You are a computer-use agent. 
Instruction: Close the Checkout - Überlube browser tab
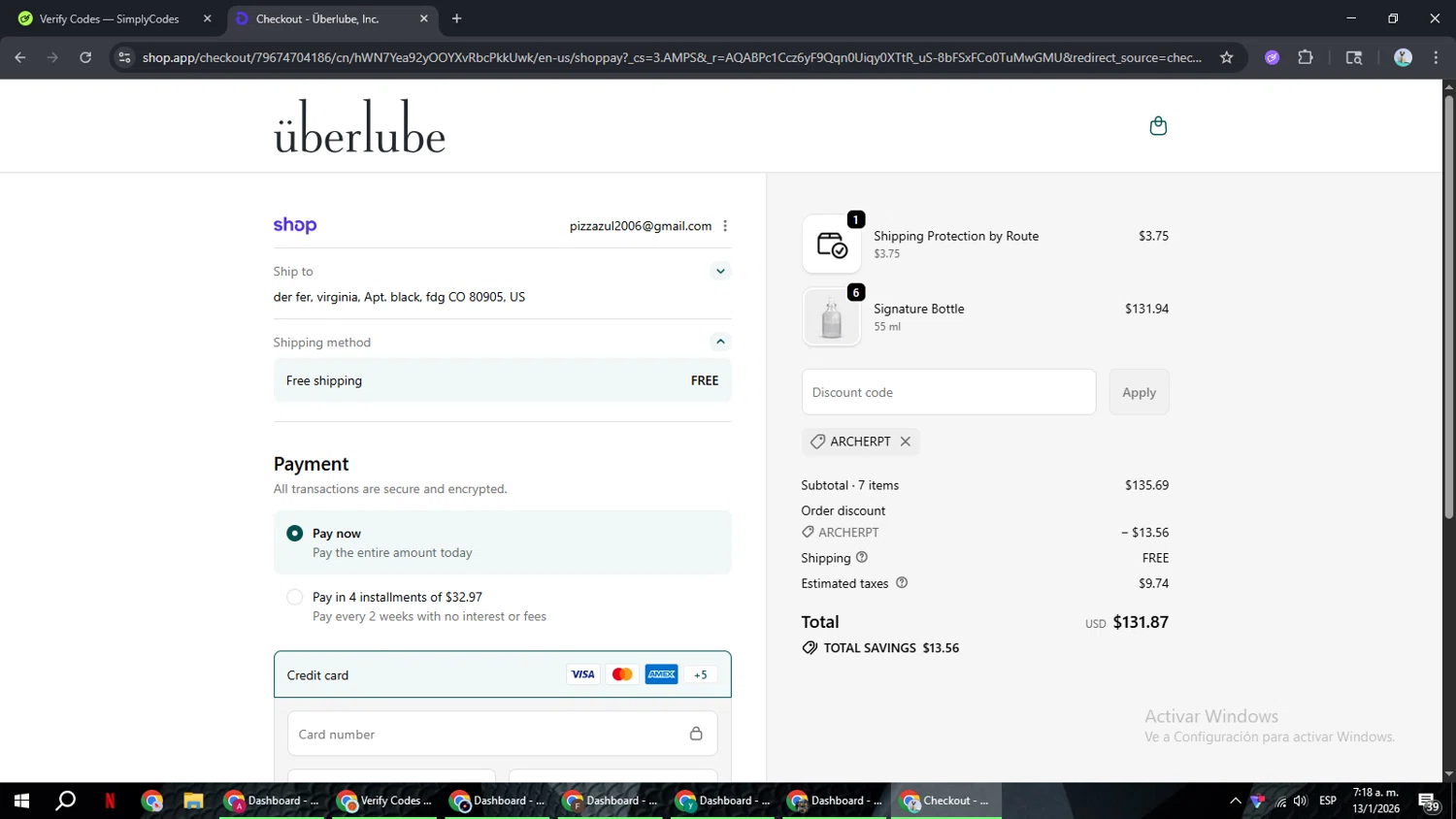pyautogui.click(x=423, y=18)
